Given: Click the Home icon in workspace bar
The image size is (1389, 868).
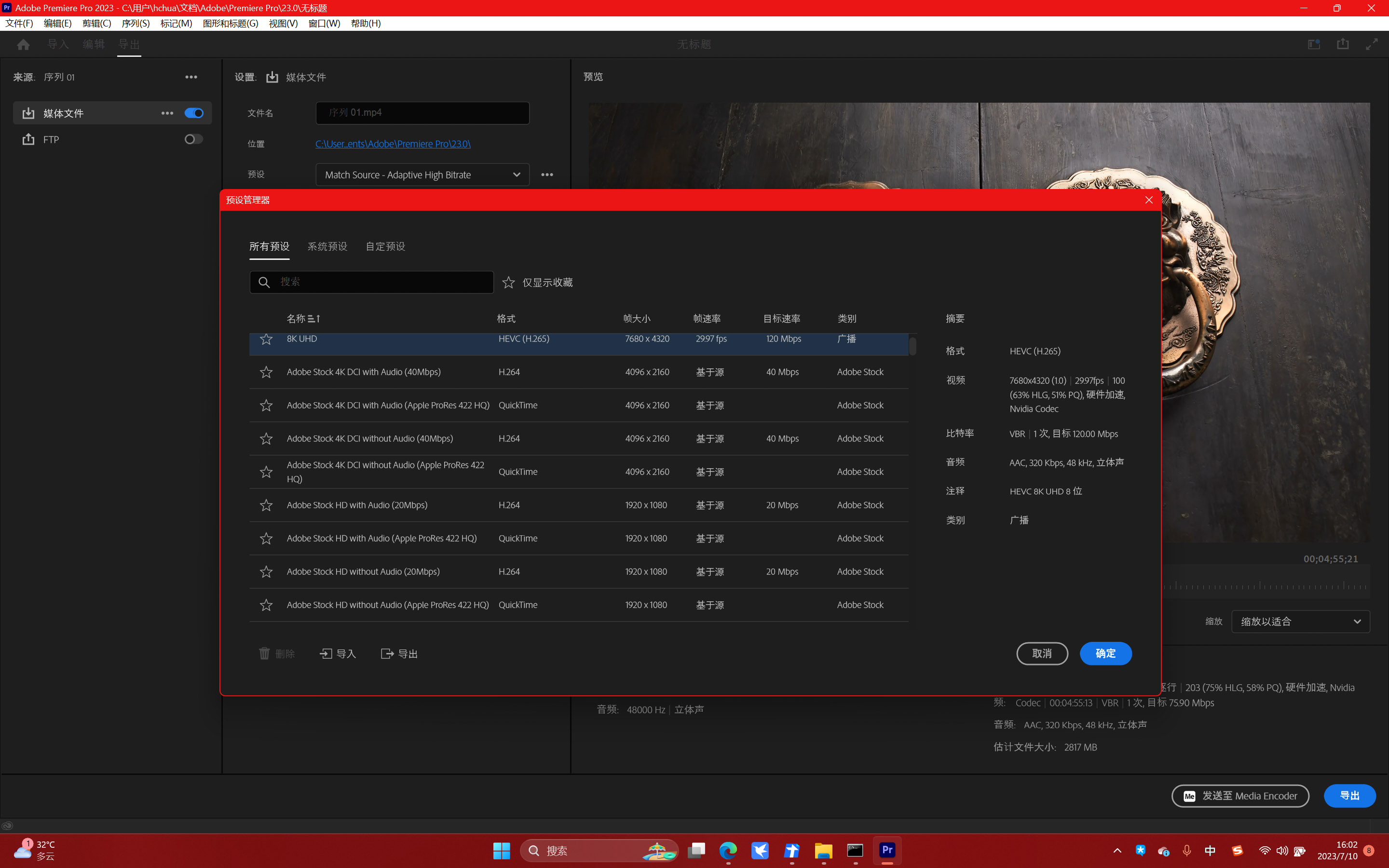Looking at the screenshot, I should tap(23, 45).
